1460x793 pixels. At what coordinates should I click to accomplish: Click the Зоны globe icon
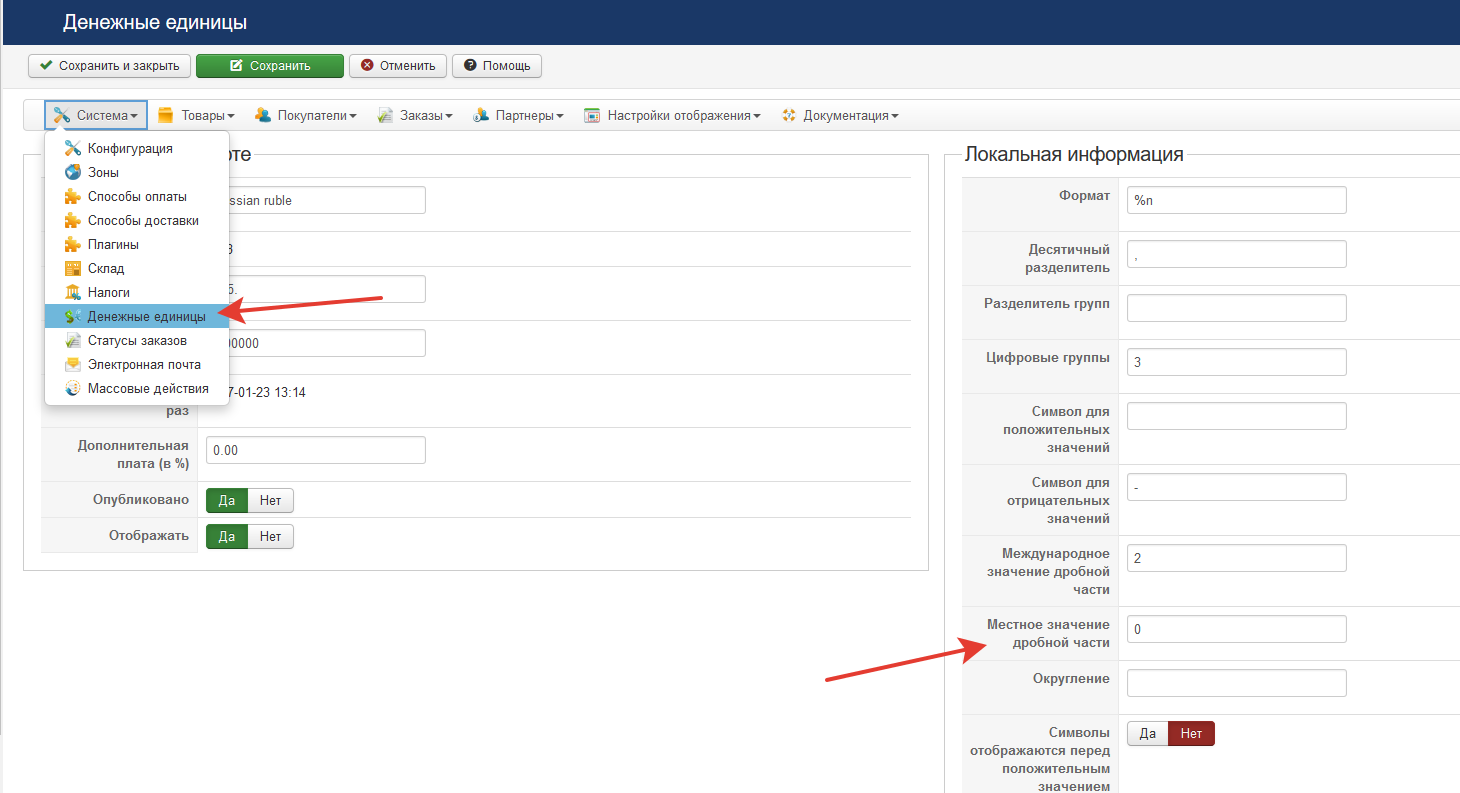coord(72,172)
